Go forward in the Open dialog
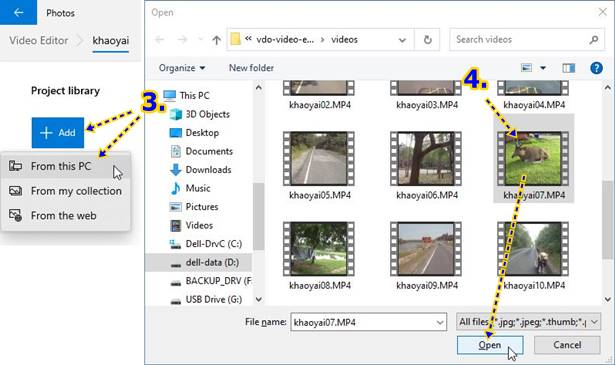The height and width of the screenshot is (365, 615). [182, 40]
